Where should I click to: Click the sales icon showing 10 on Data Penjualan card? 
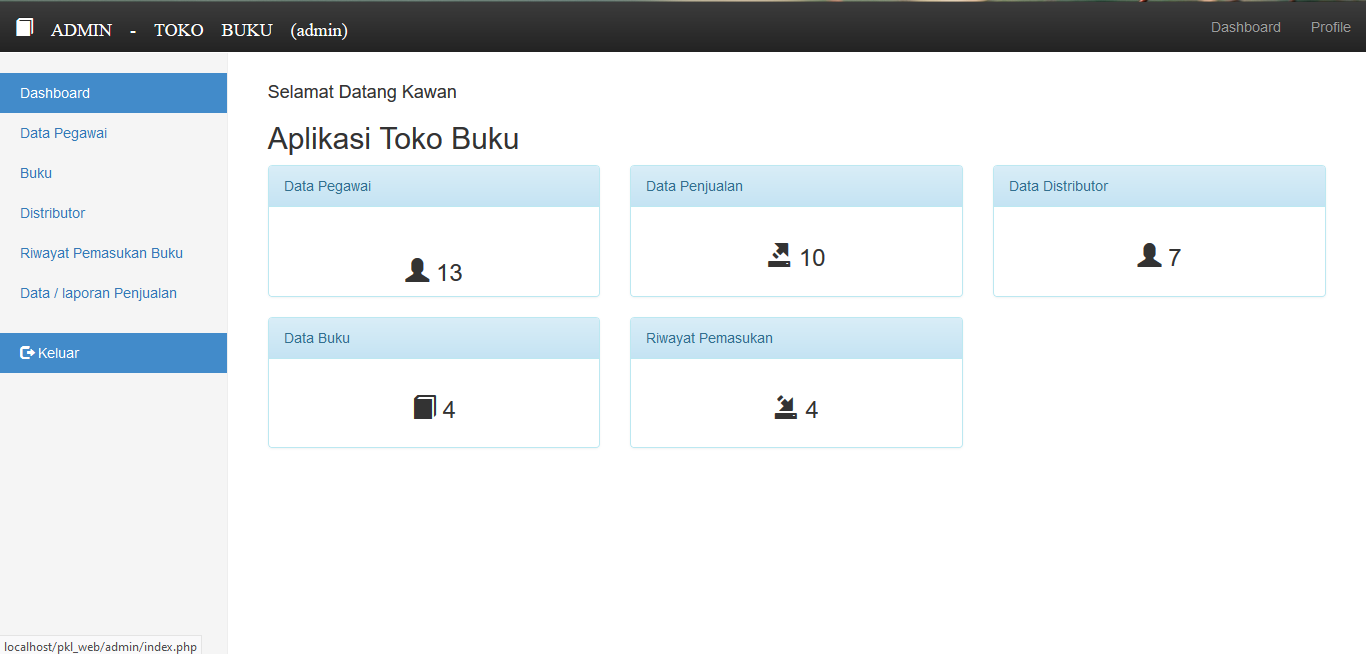(780, 255)
